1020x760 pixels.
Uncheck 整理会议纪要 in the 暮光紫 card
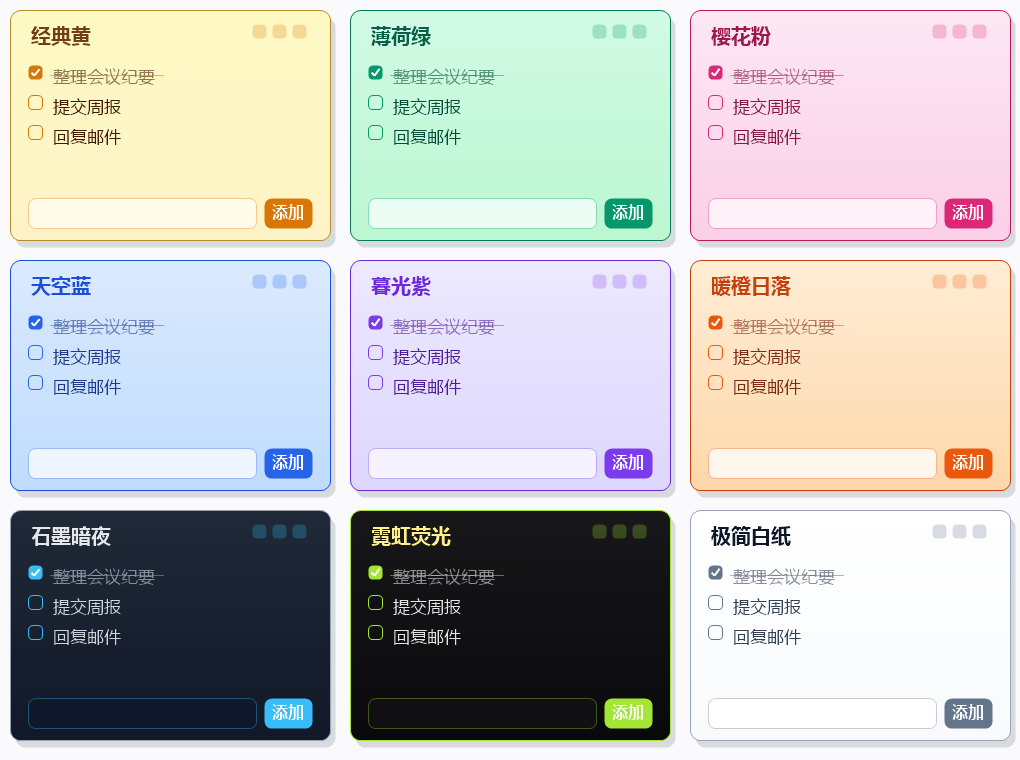pos(375,323)
